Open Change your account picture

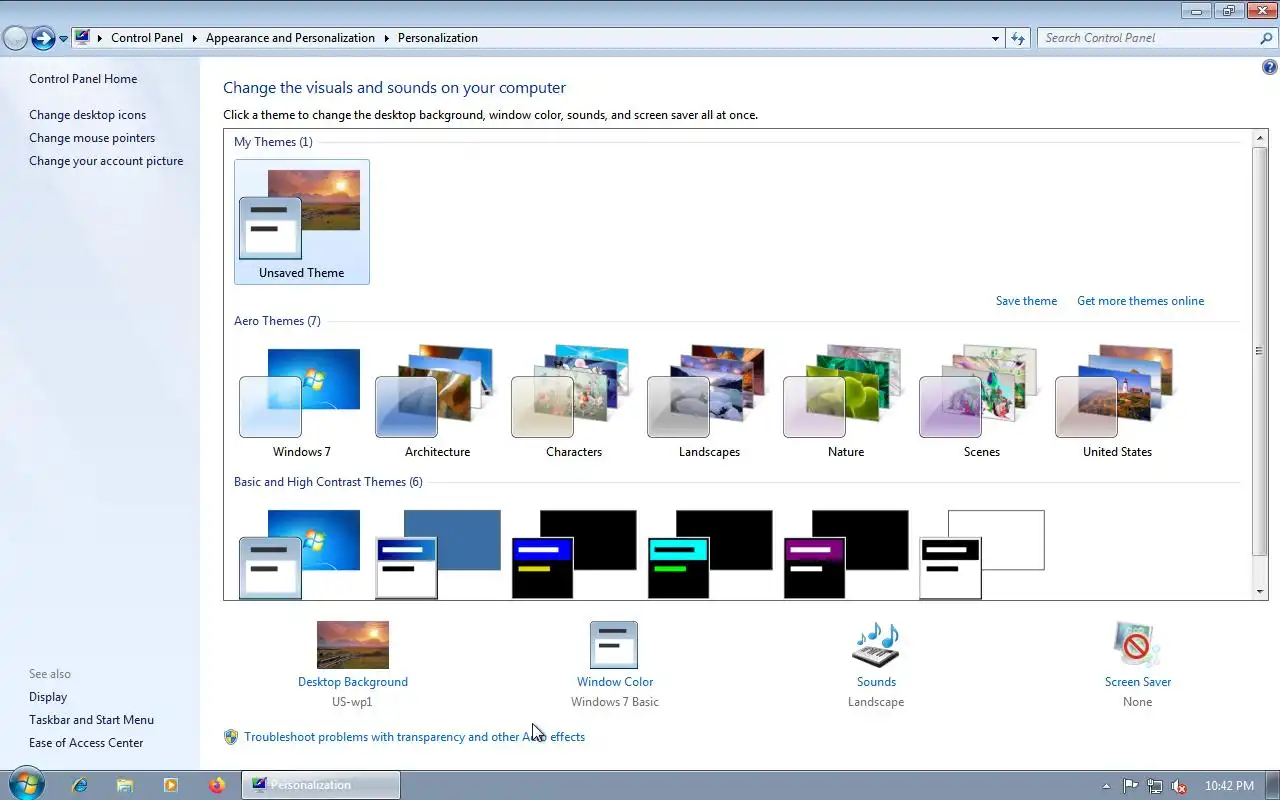(106, 161)
